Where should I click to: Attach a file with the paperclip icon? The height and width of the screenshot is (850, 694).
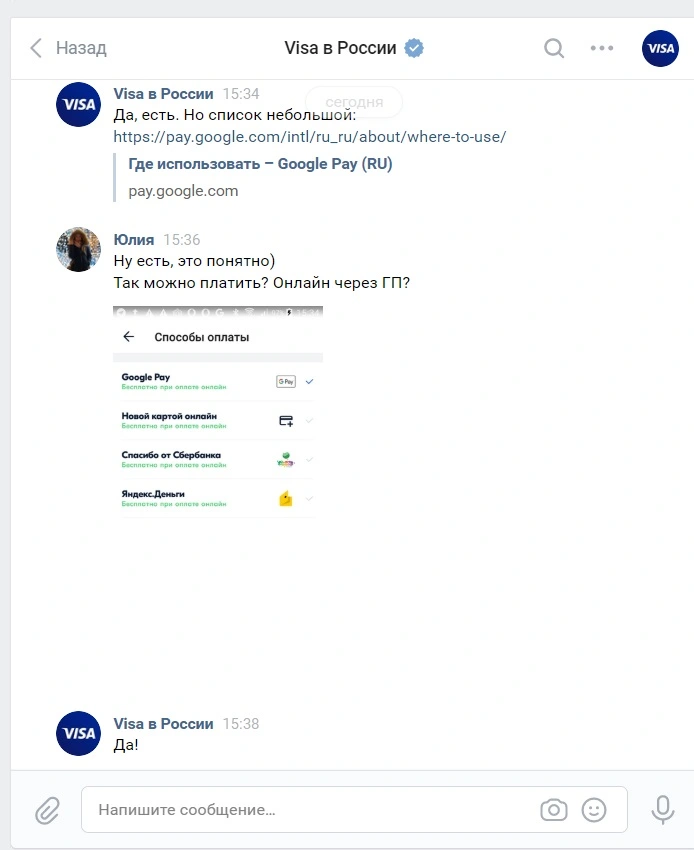[x=47, y=810]
